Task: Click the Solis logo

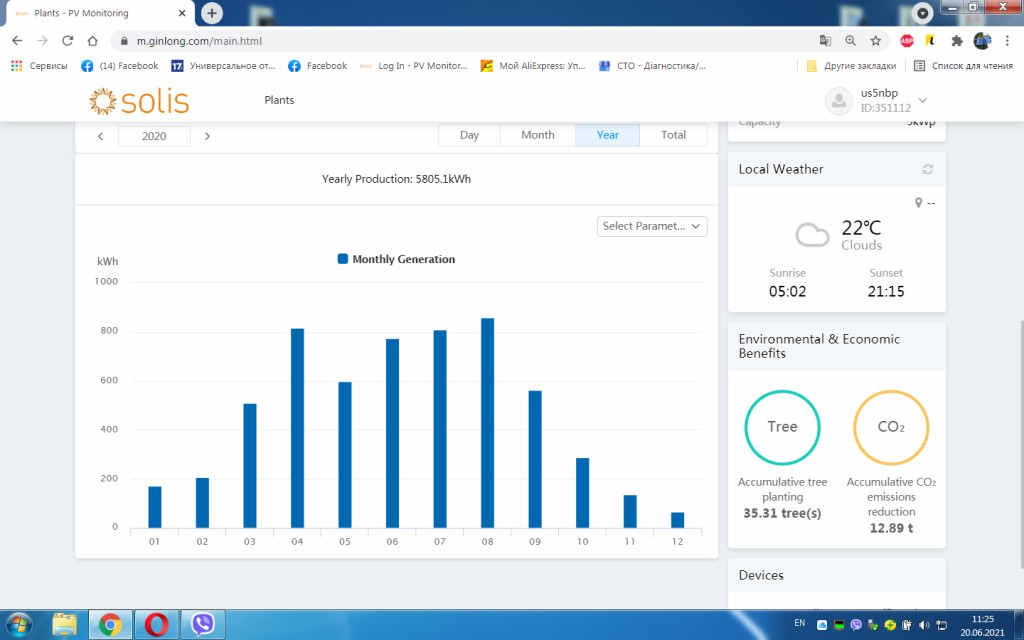Action: click(139, 101)
